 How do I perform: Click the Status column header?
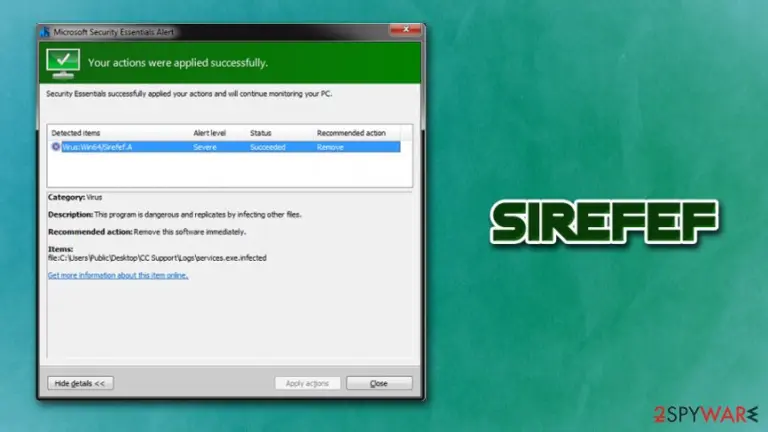click(260, 133)
